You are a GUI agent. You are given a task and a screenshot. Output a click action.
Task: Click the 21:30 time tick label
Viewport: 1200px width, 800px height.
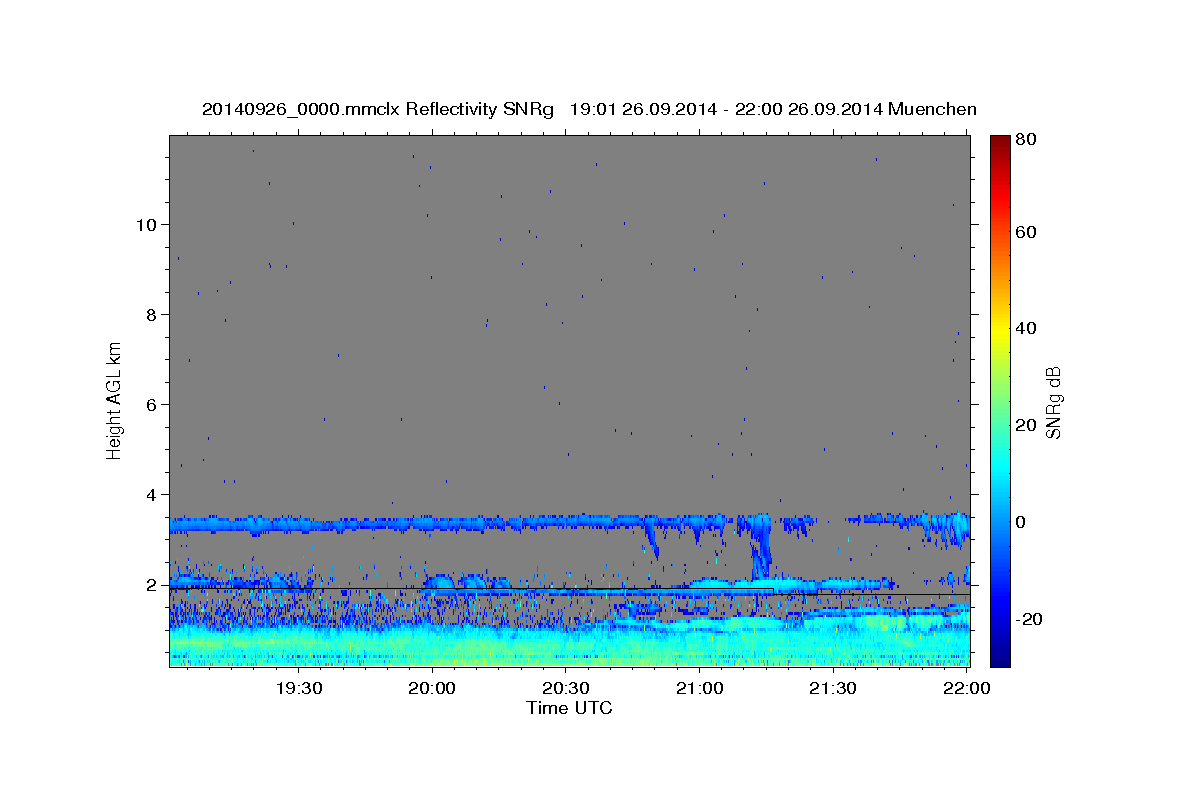[x=833, y=689]
